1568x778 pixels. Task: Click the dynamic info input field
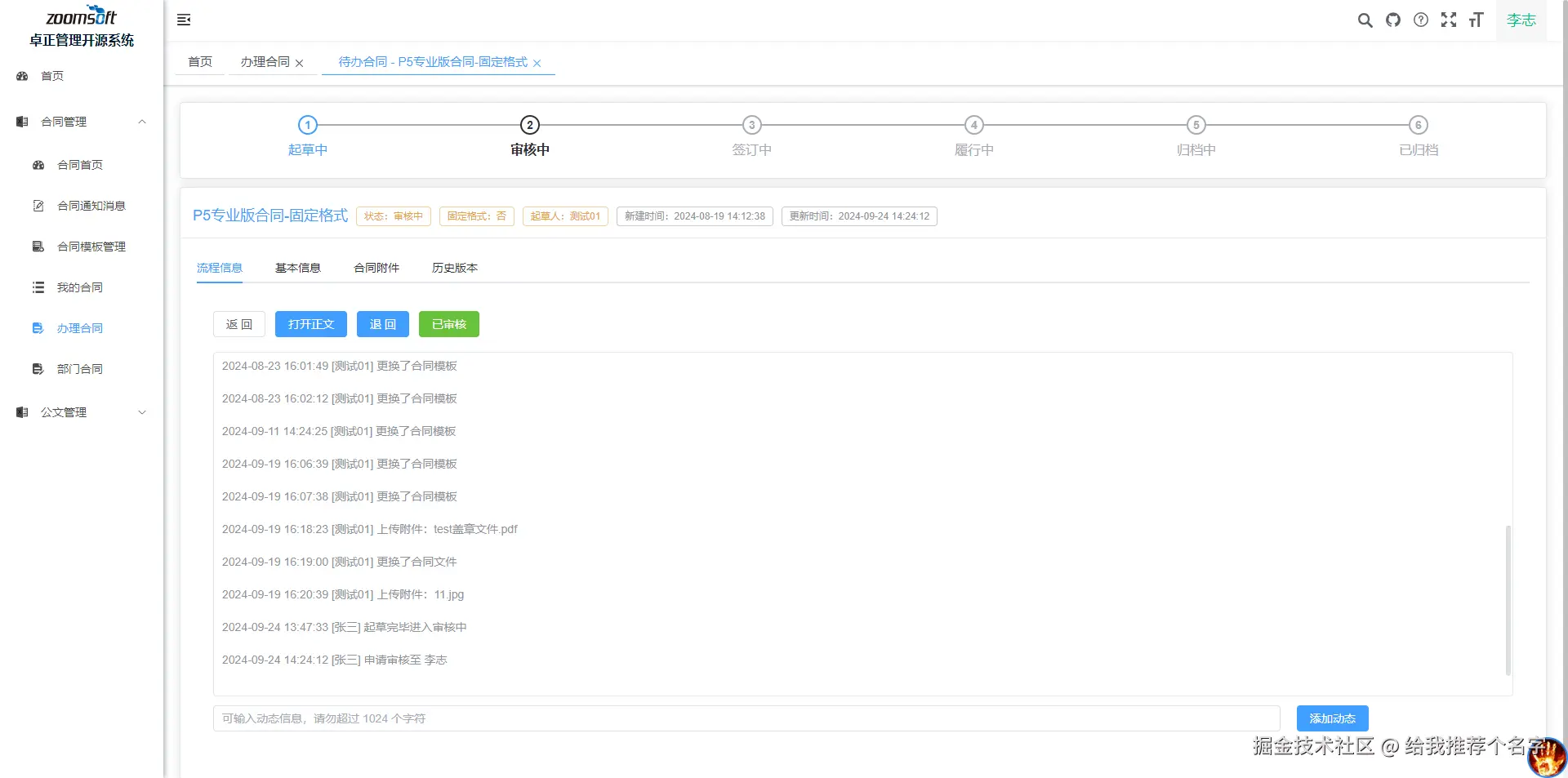tap(746, 718)
